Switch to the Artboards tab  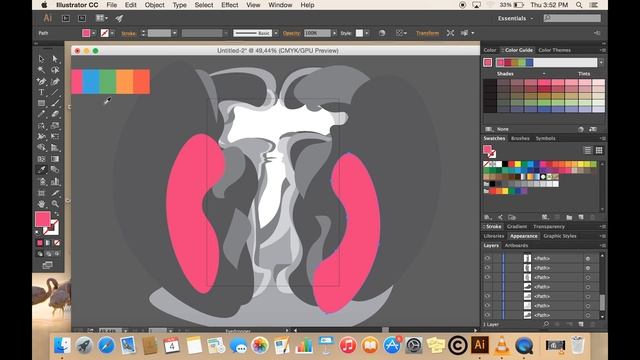(516, 245)
